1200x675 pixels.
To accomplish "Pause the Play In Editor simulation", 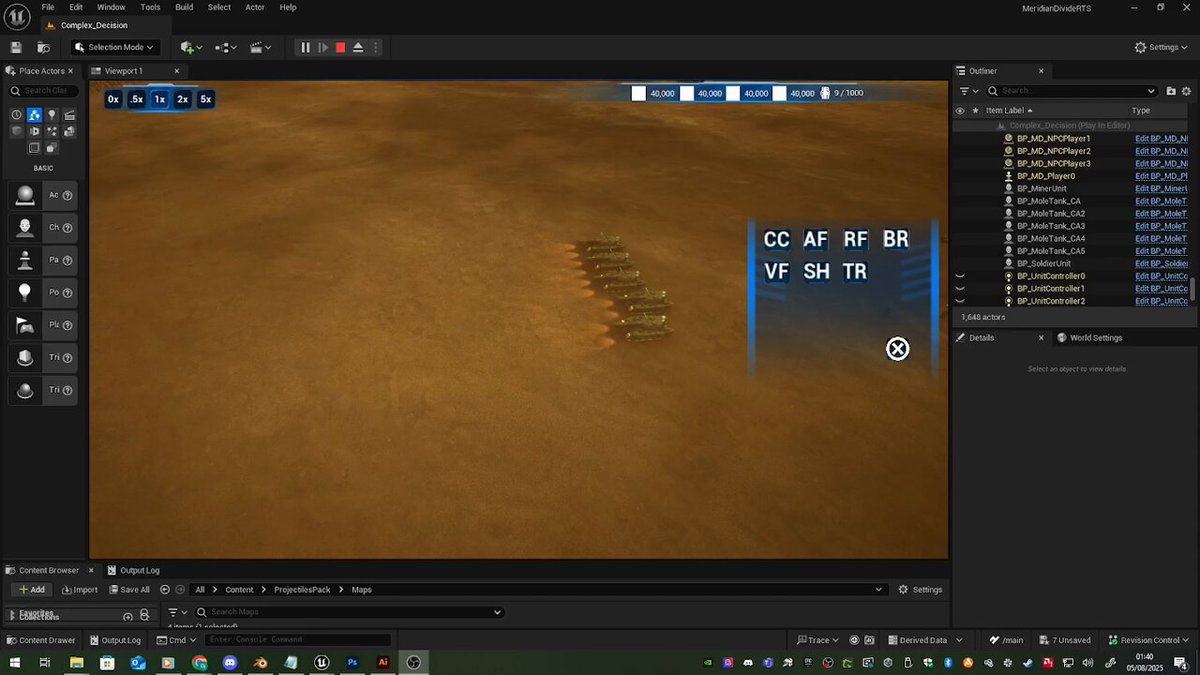I will [306, 47].
